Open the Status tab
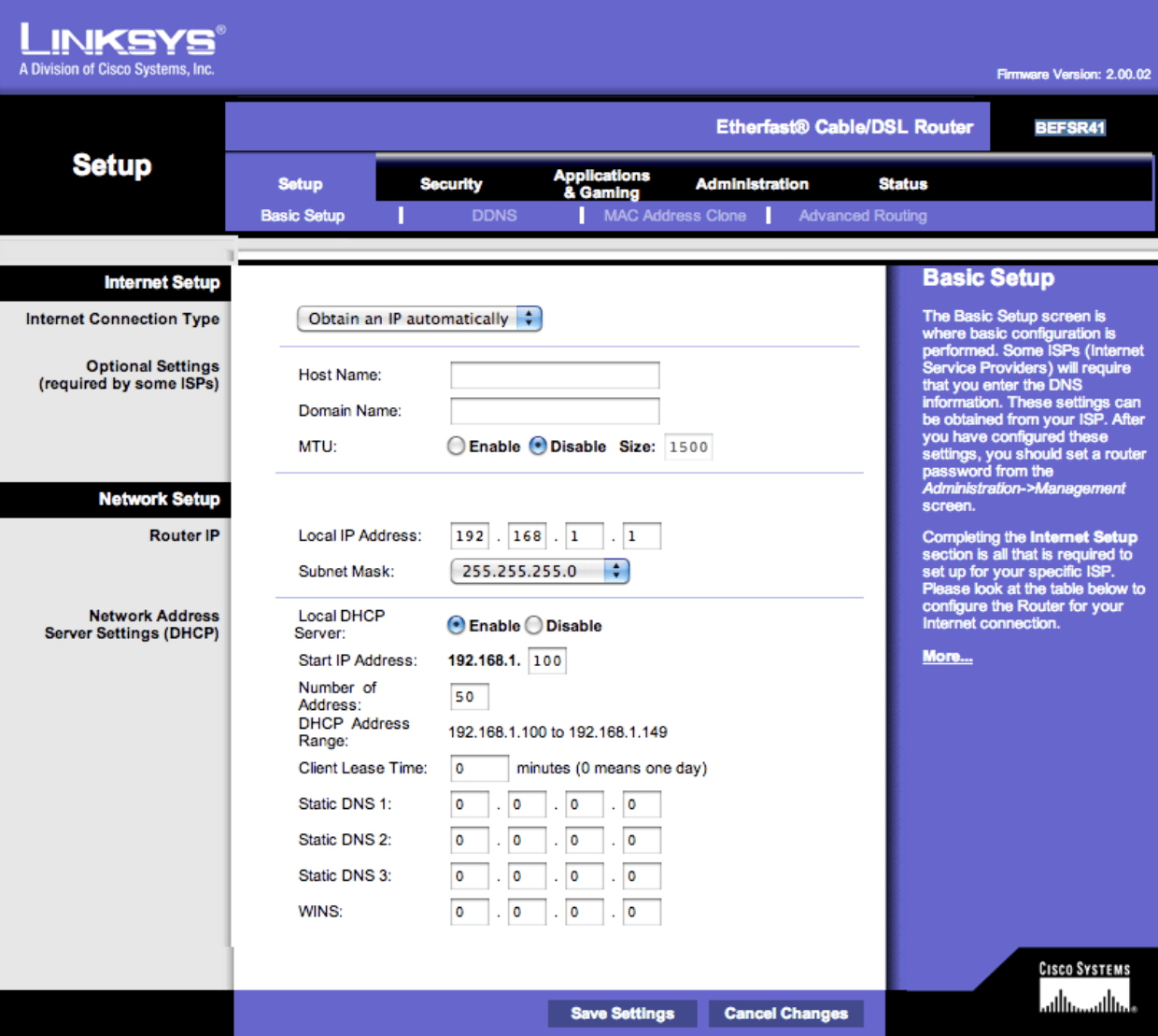Image resolution: width=1158 pixels, height=1036 pixels. tap(902, 184)
